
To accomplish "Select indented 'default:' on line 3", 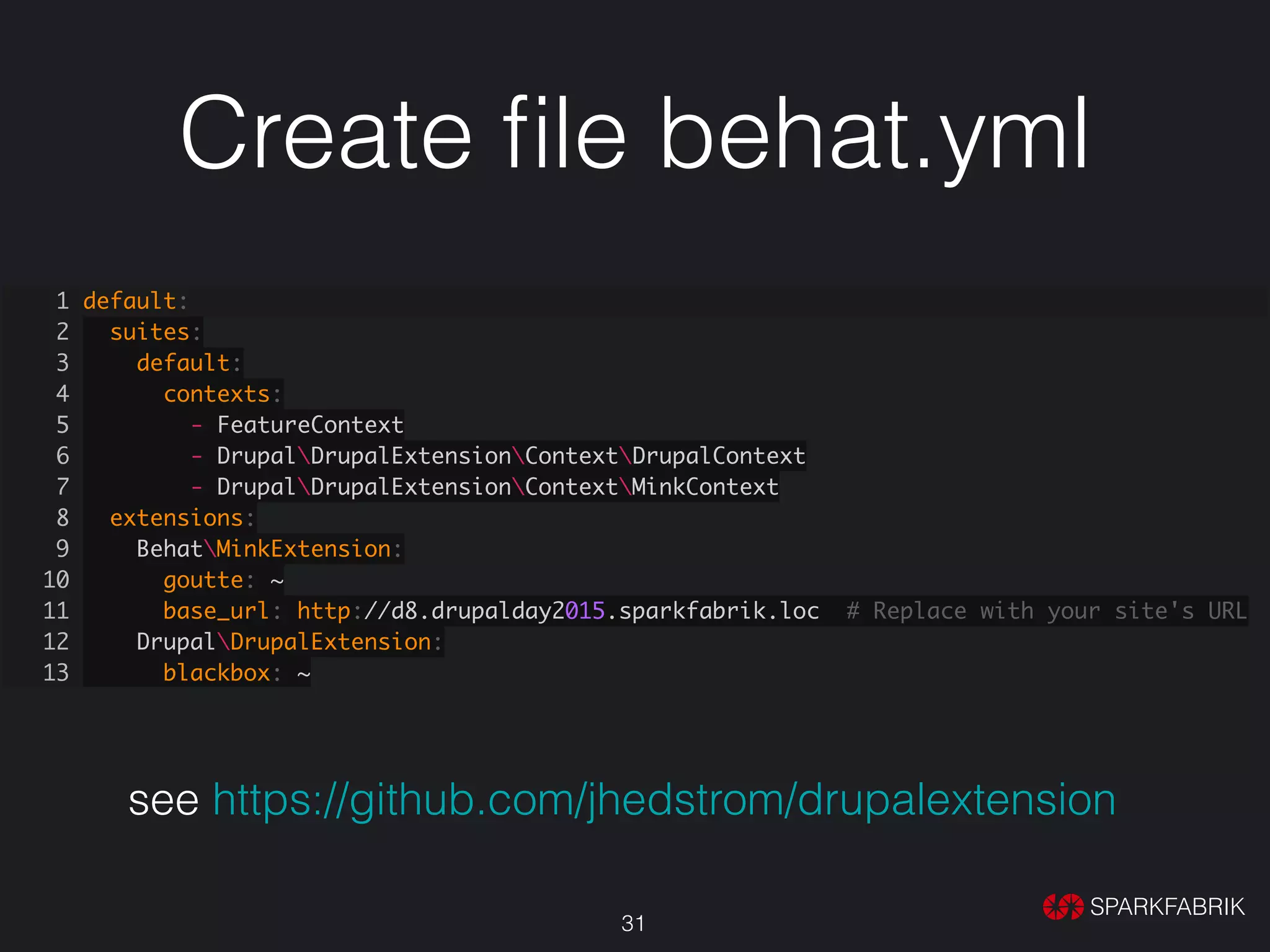I will [189, 363].
